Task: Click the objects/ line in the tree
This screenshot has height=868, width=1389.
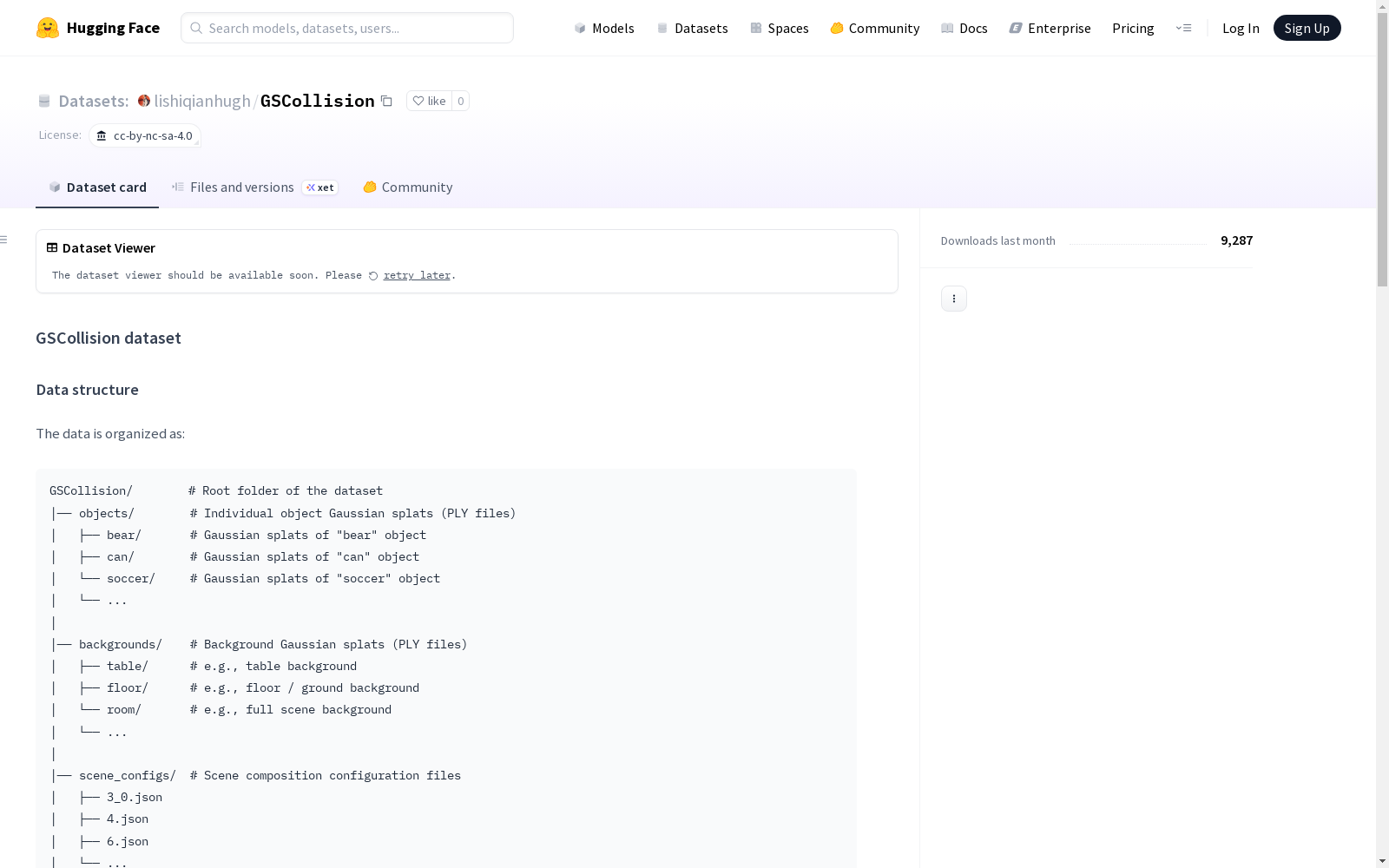Action: pos(283,513)
